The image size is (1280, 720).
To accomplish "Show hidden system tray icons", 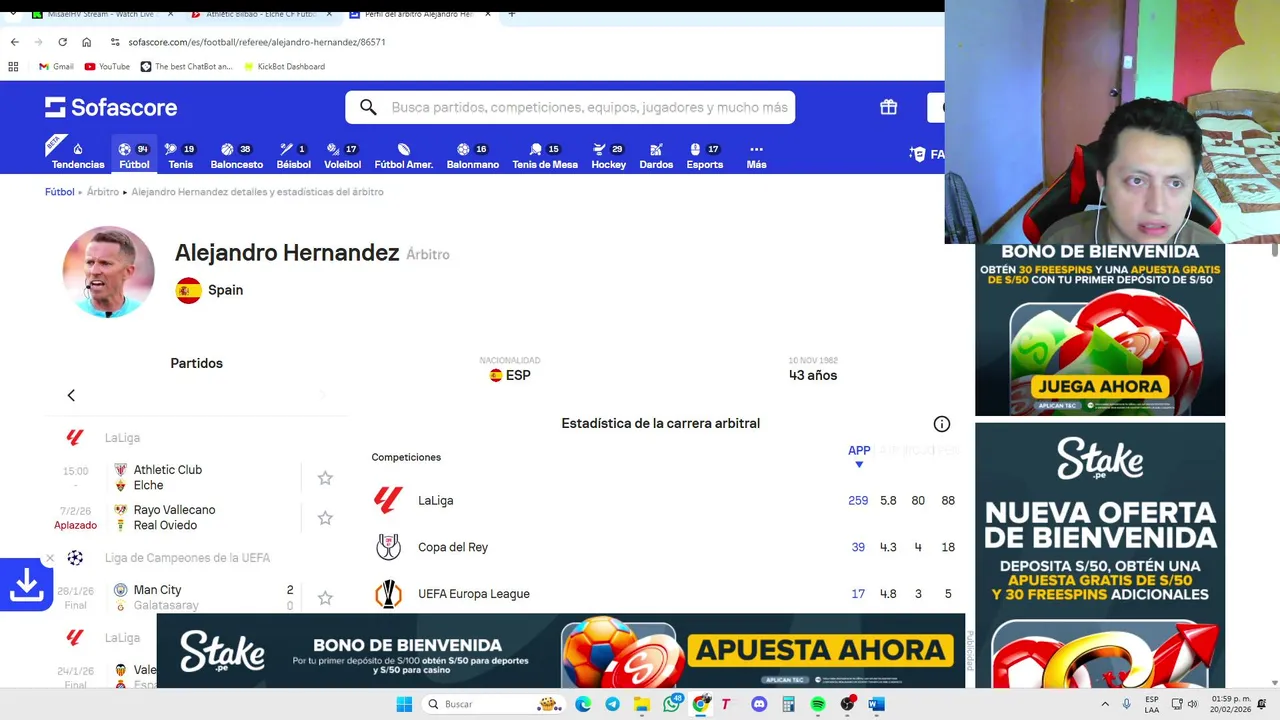I will coord(1105,704).
